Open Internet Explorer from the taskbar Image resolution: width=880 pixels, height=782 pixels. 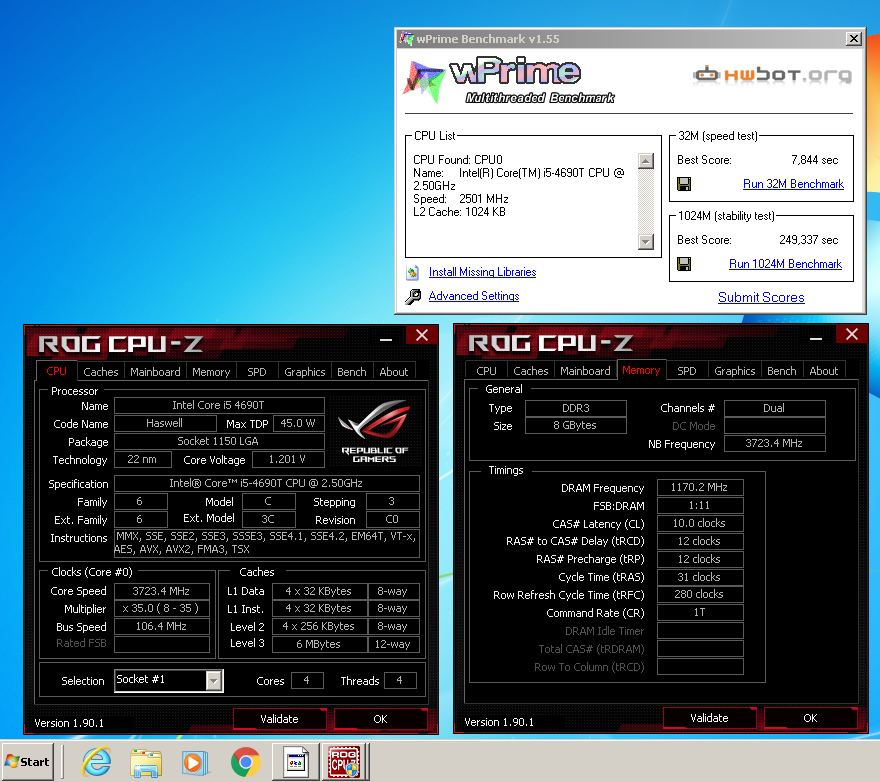(97, 762)
